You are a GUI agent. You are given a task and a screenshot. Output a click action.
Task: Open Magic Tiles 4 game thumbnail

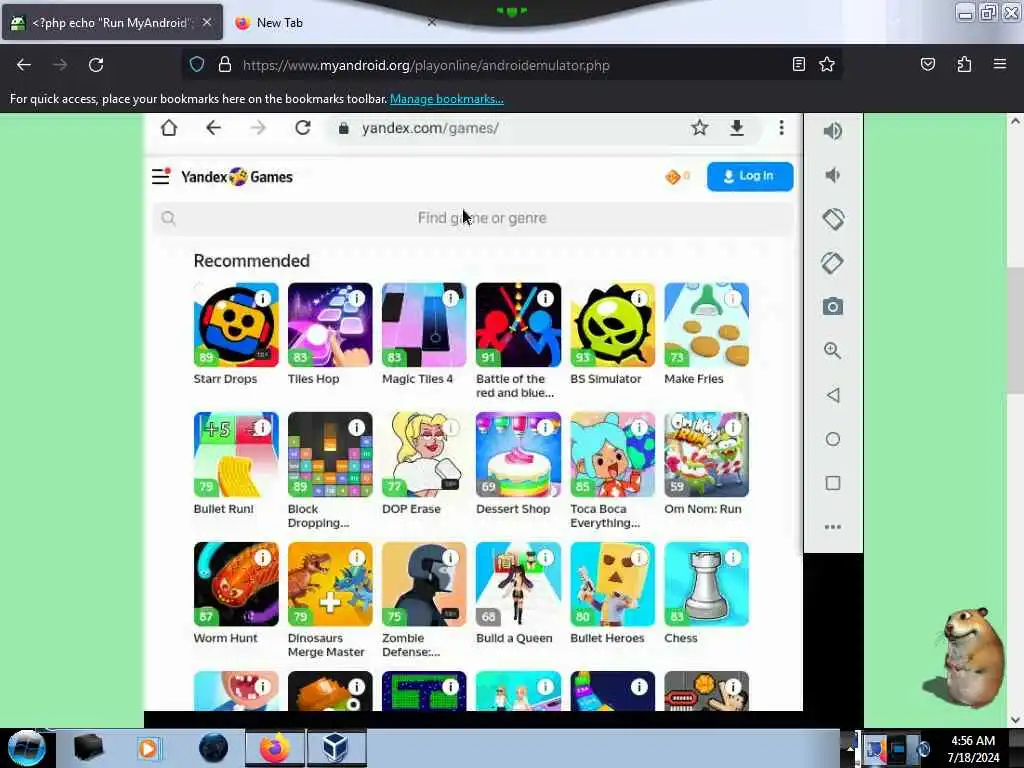pos(424,325)
